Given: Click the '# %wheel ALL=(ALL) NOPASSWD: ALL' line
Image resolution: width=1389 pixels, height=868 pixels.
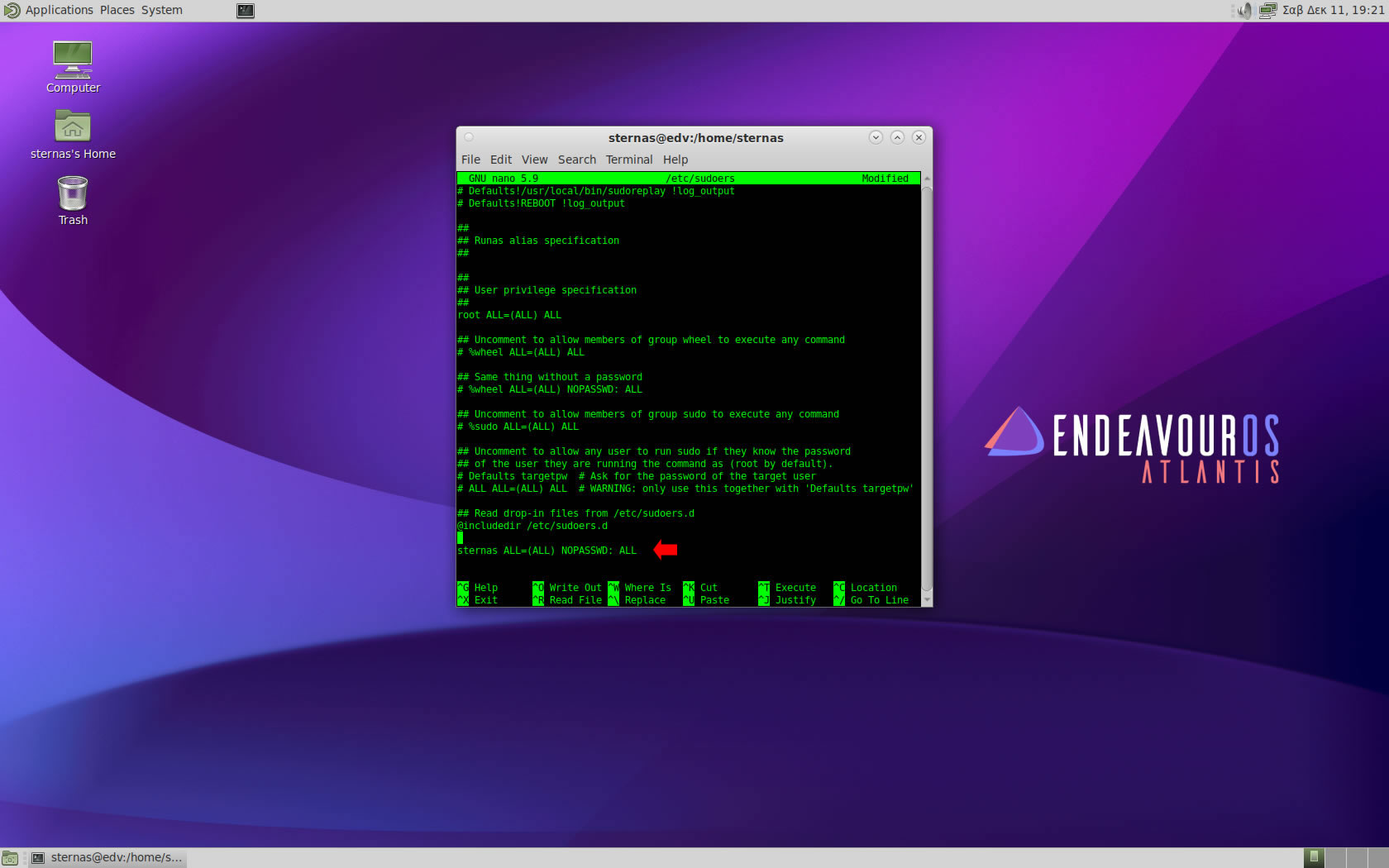Looking at the screenshot, I should click(550, 389).
